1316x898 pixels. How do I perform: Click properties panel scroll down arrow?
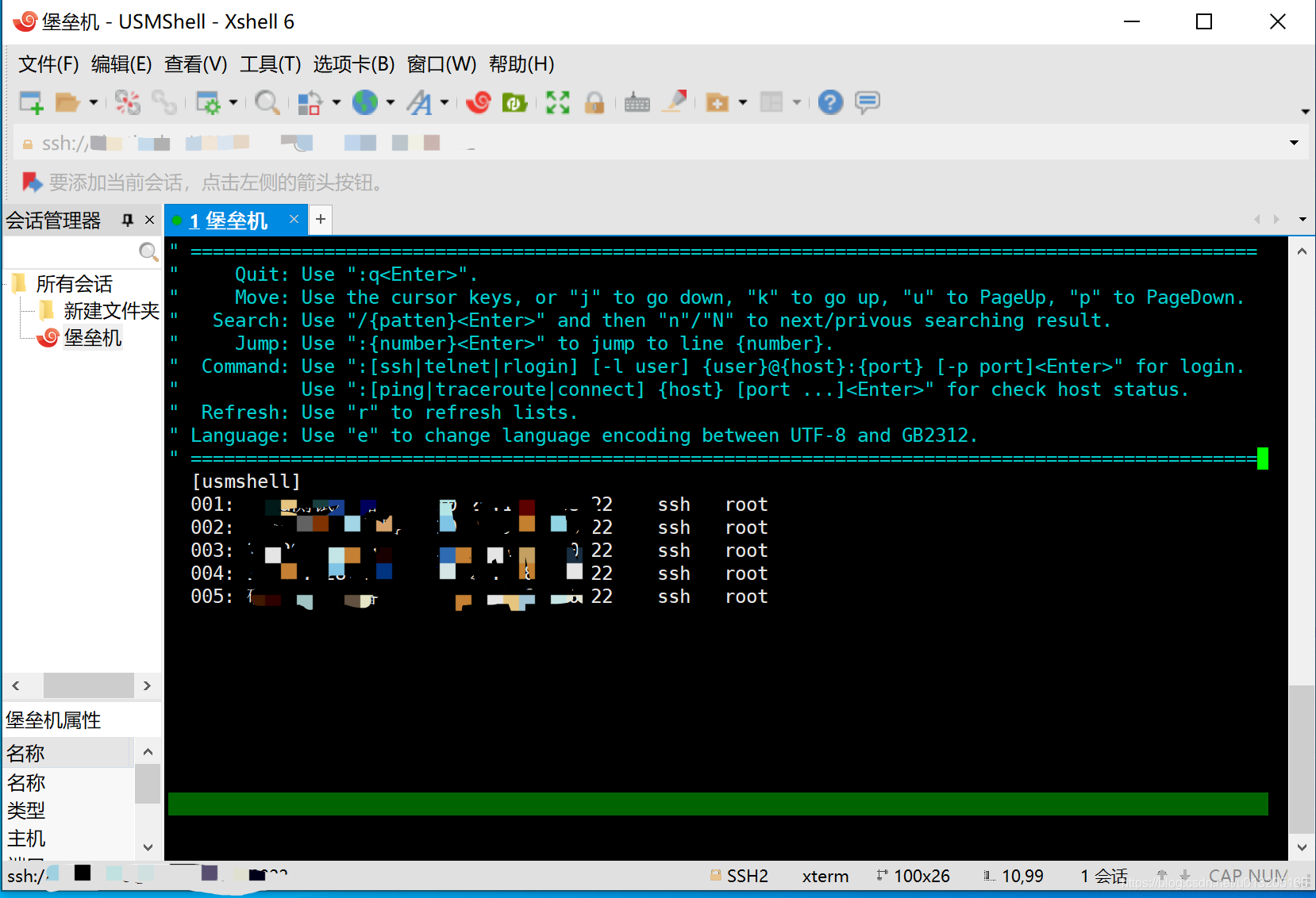[148, 847]
